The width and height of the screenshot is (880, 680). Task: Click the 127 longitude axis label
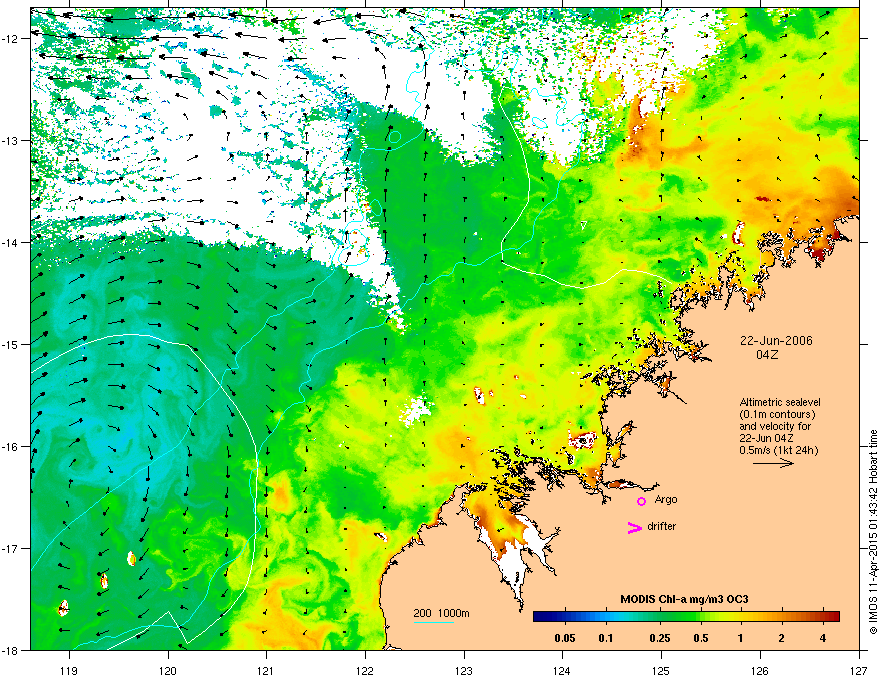click(x=859, y=670)
